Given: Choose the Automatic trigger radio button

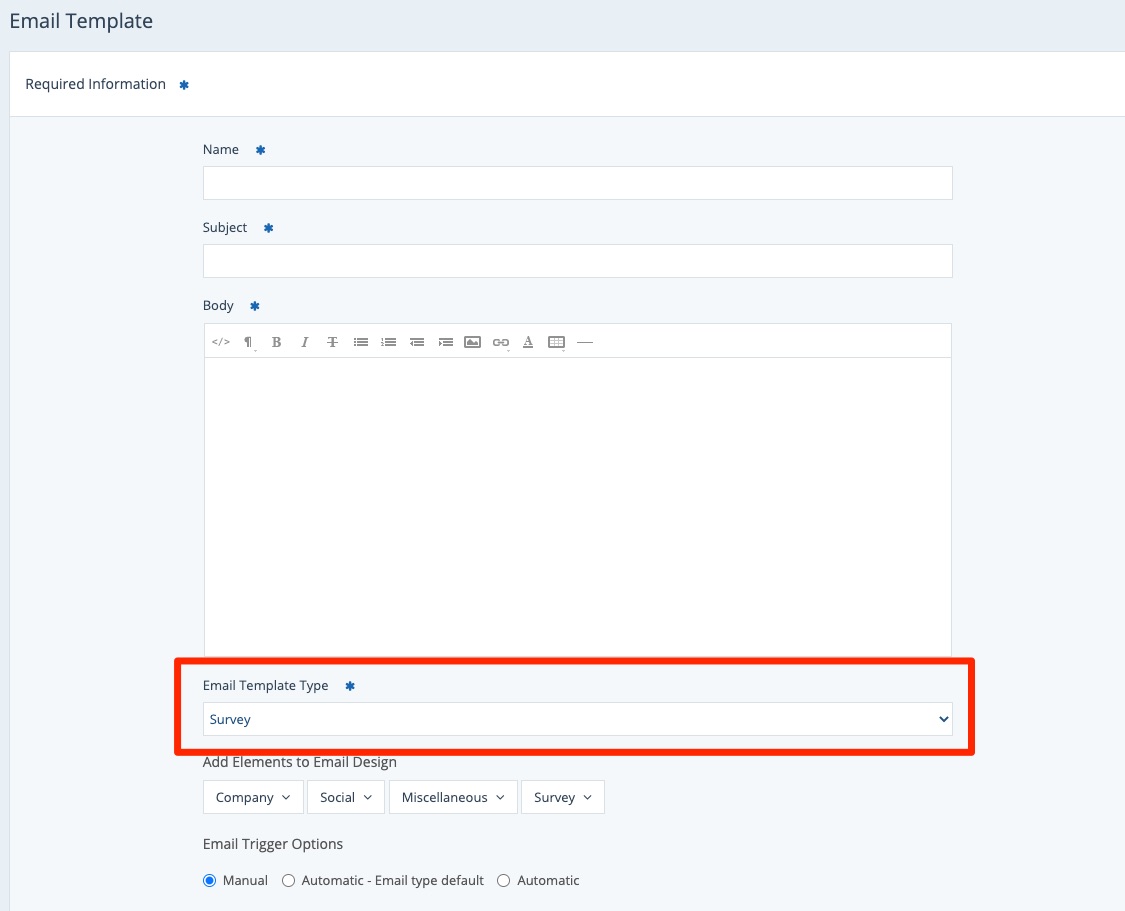Looking at the screenshot, I should (504, 881).
